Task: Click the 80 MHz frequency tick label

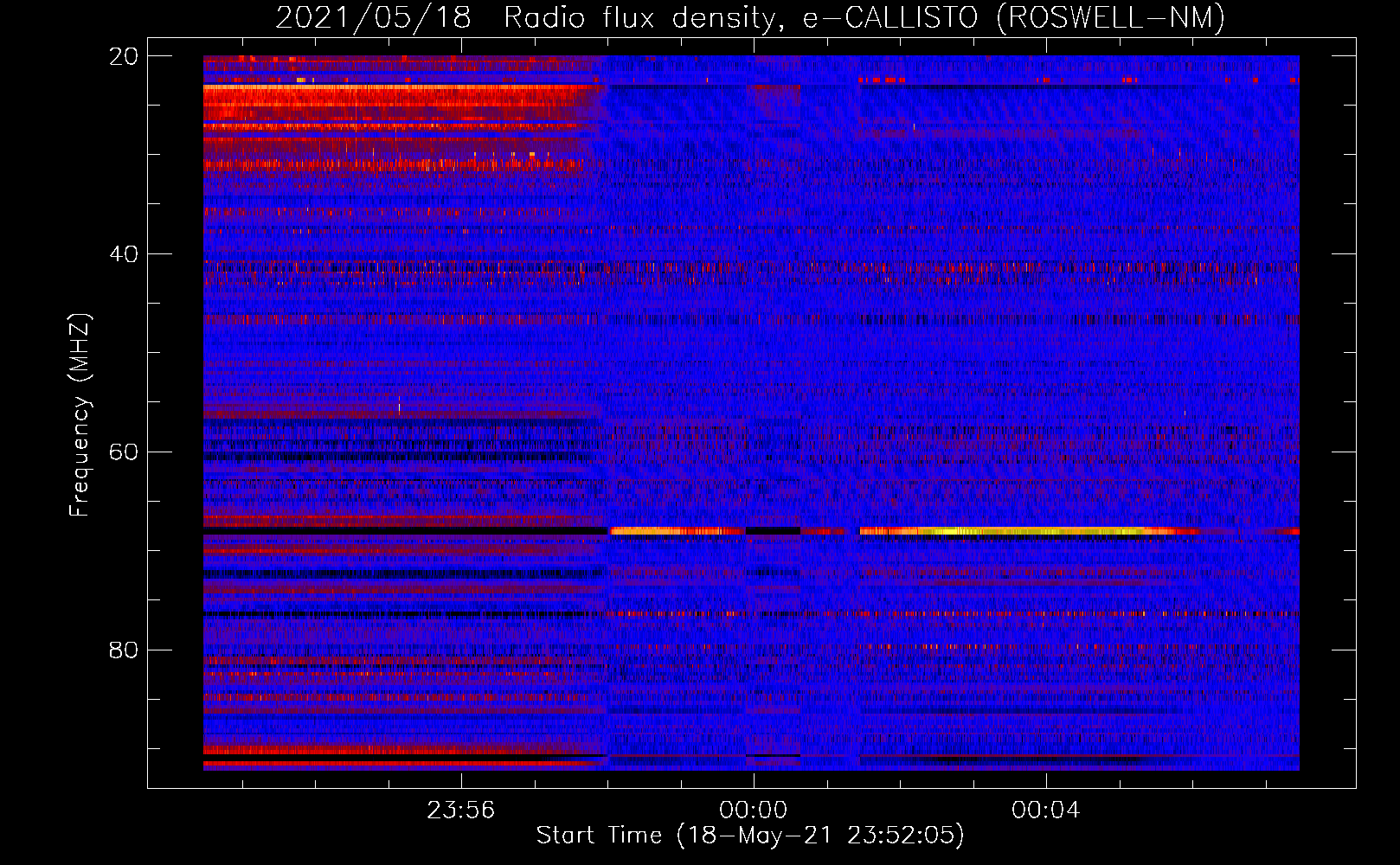Action: (x=124, y=650)
